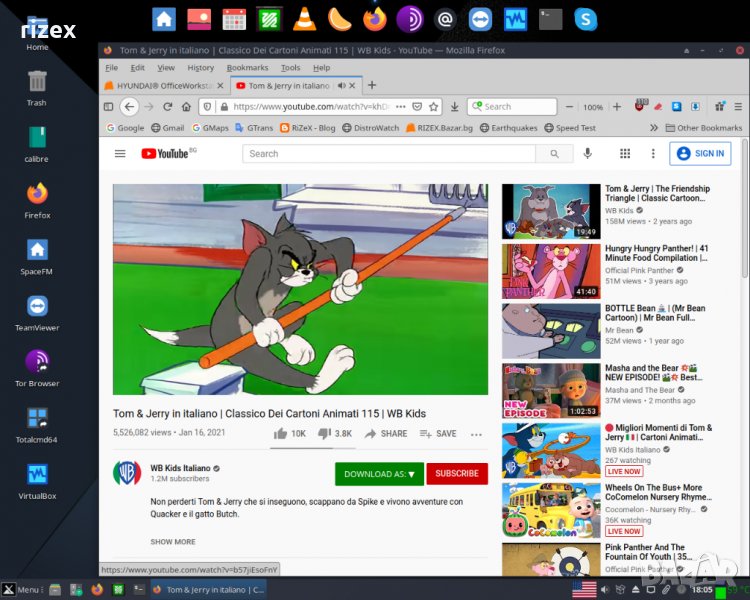The width and height of the screenshot is (750, 600).
Task: Go to the Firefox home page icon
Action: (x=188, y=107)
